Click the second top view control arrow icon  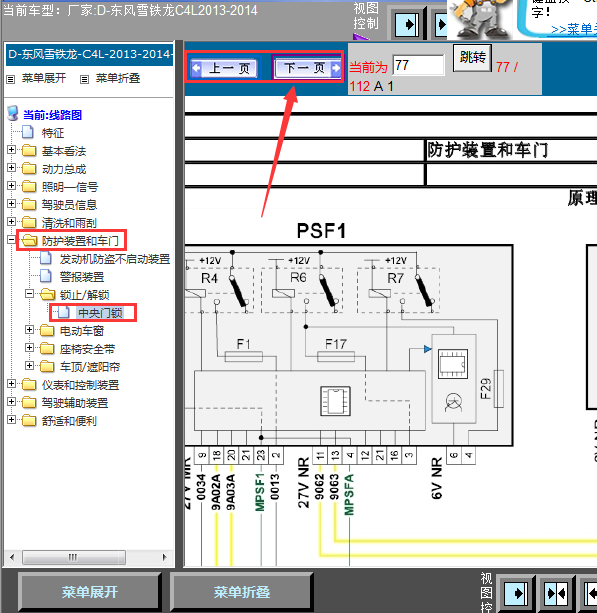point(441,25)
